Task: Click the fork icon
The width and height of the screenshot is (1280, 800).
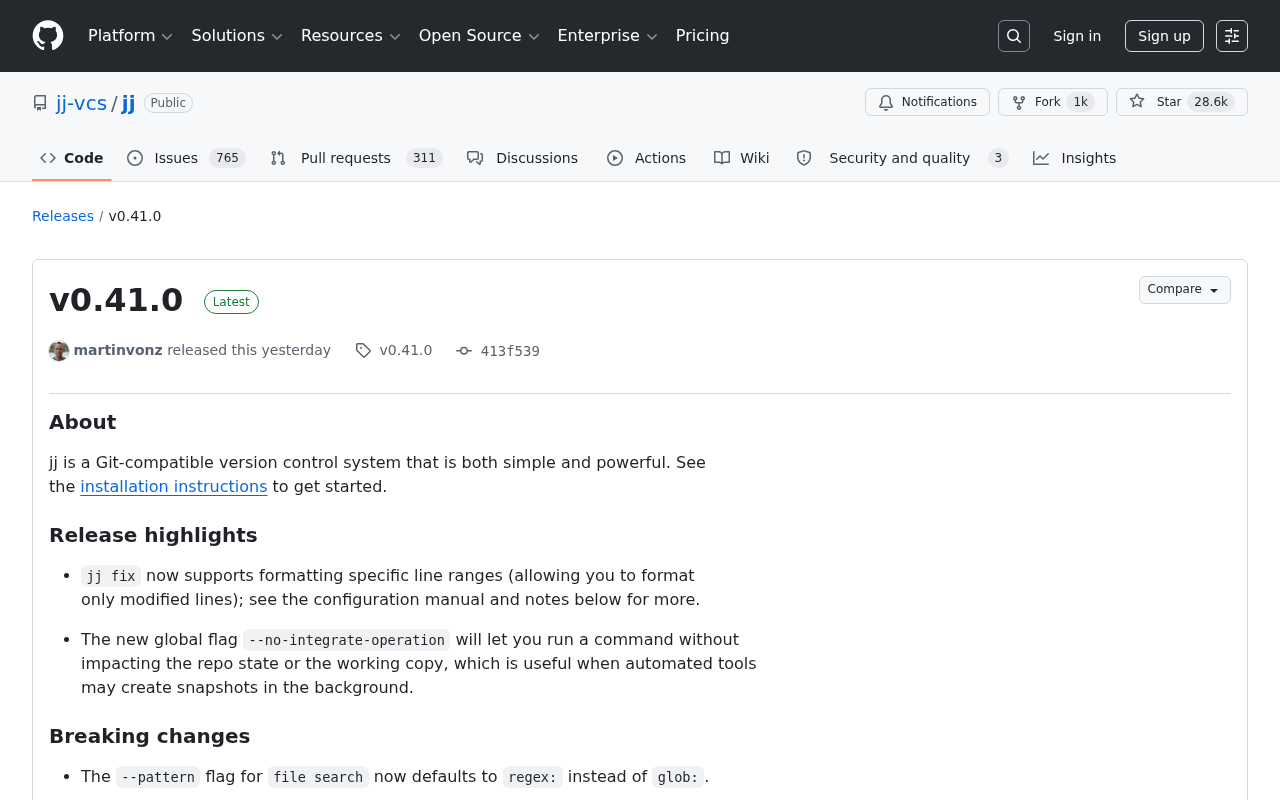Action: click(1019, 102)
